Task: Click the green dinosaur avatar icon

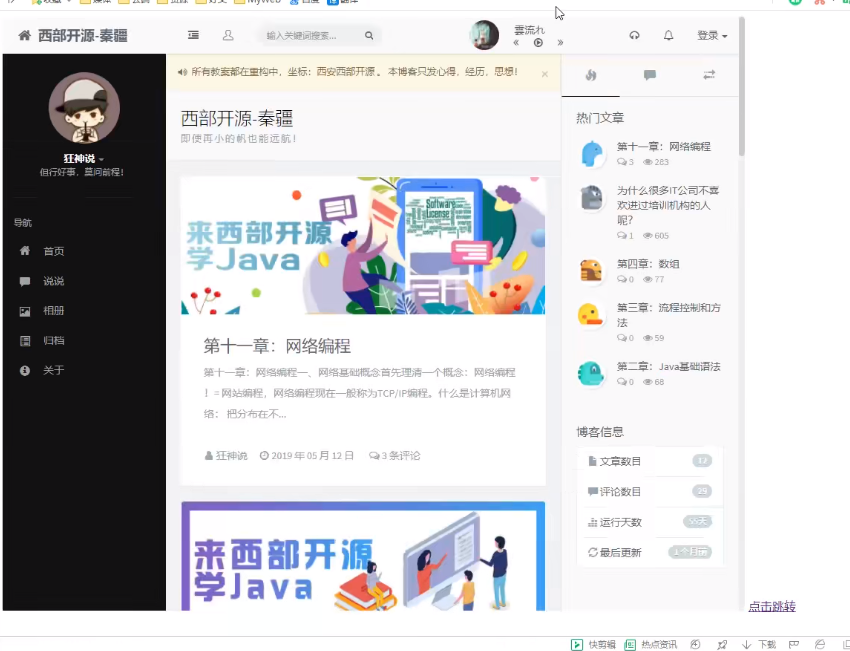Action: pyautogui.click(x=591, y=373)
